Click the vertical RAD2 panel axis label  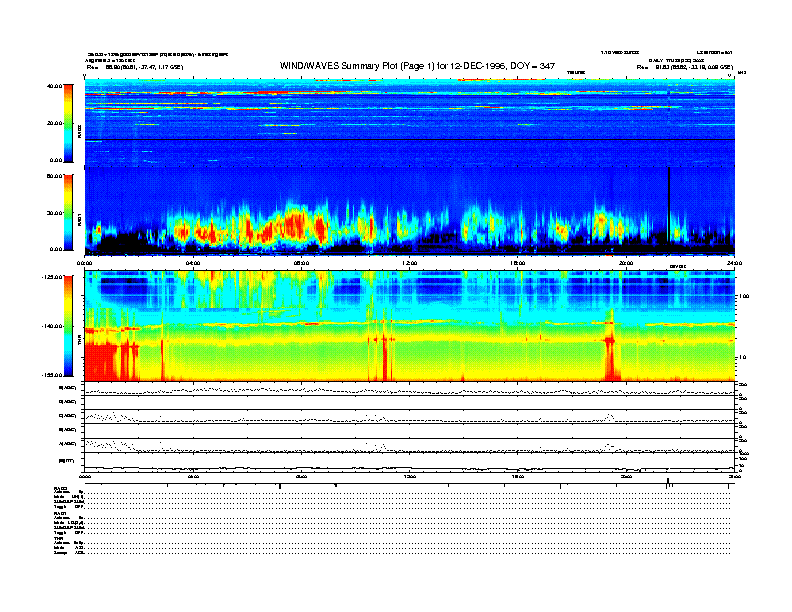coord(79,133)
